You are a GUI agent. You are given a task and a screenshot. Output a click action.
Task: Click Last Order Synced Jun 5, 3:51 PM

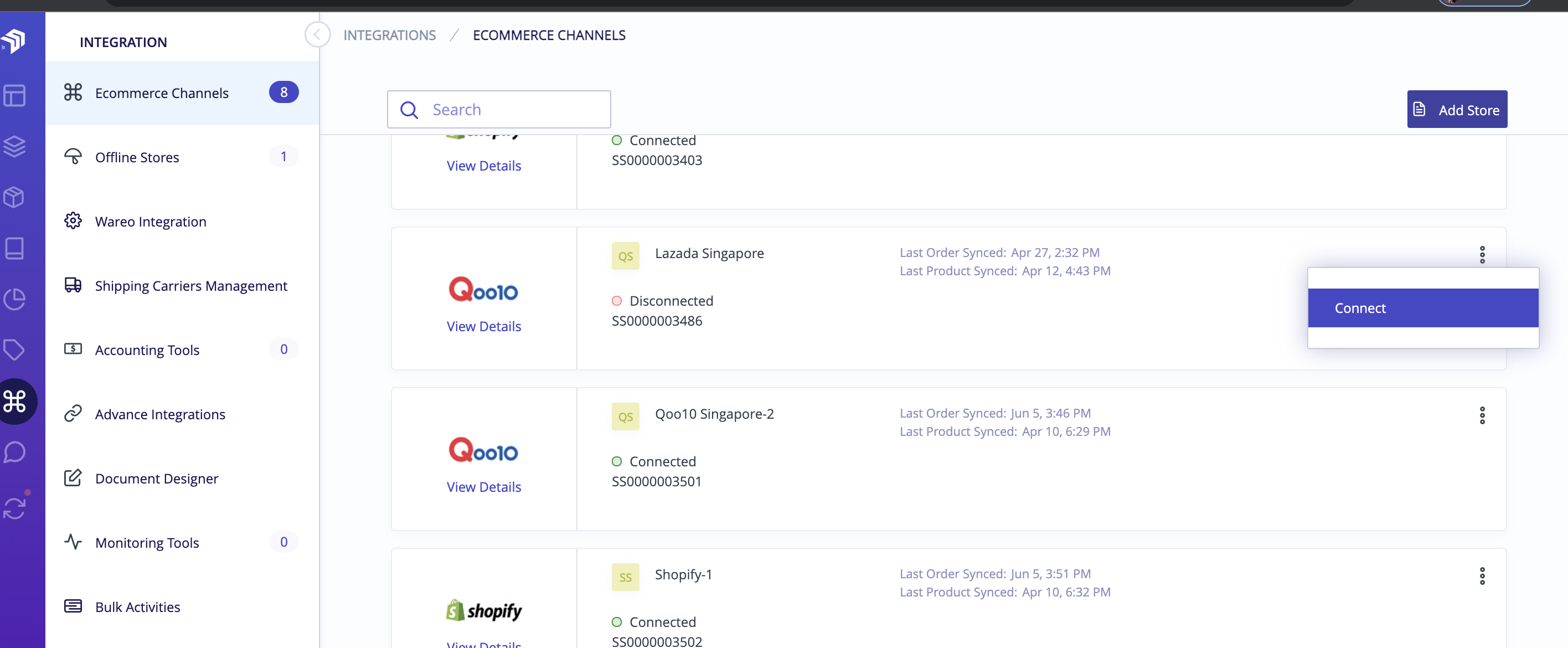pyautogui.click(x=995, y=574)
